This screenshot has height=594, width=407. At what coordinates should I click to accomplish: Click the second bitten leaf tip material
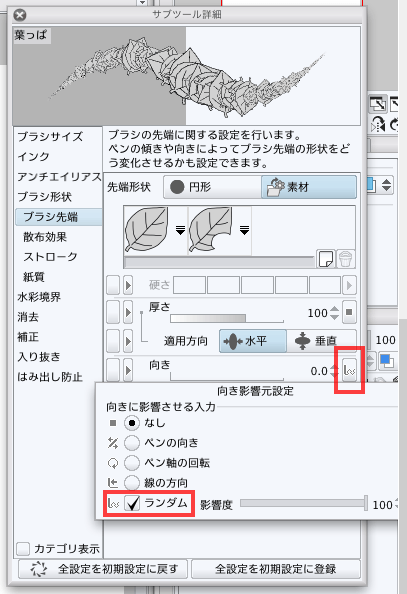point(210,230)
